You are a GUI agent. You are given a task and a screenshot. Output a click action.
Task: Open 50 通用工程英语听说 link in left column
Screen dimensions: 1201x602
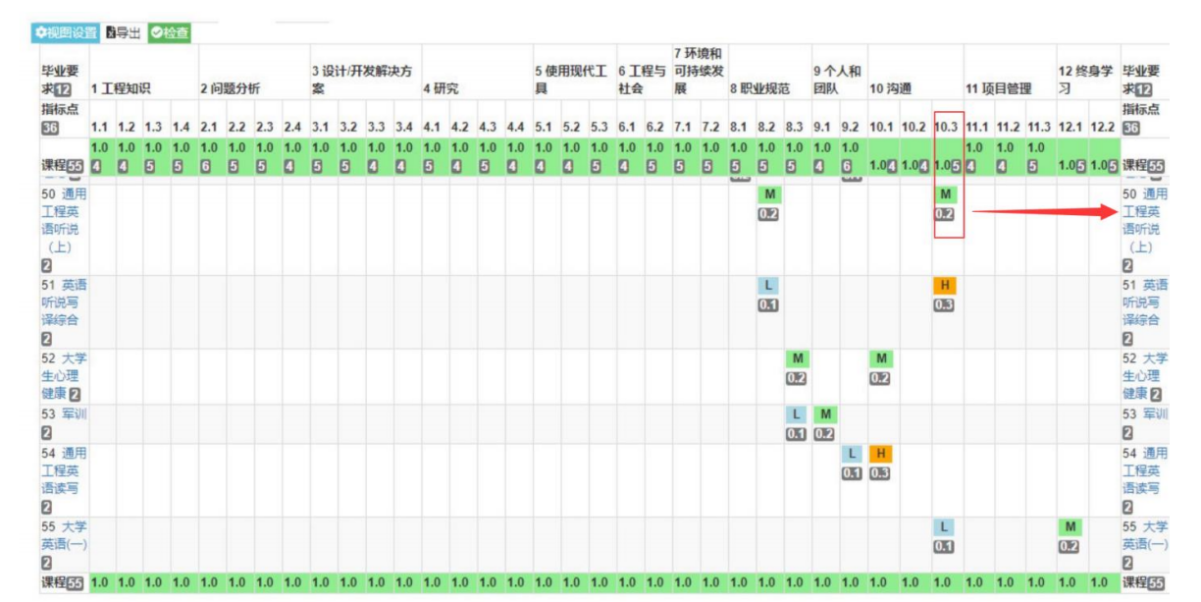[65, 220]
